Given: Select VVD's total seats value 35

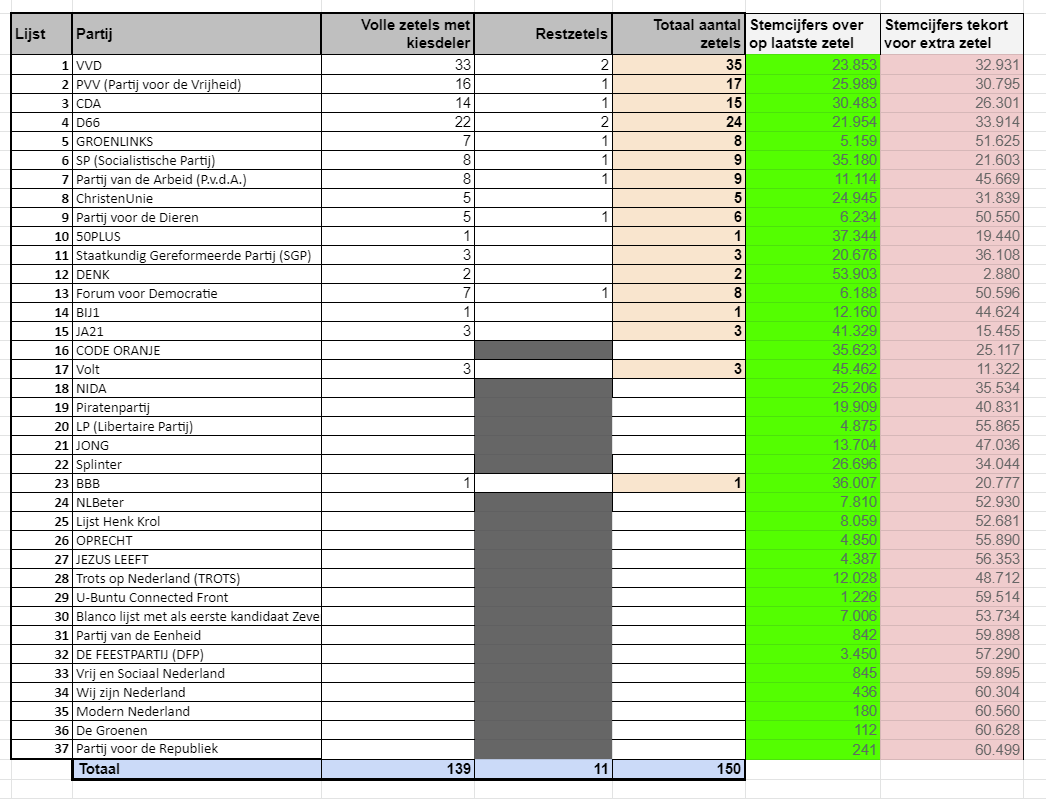Looking at the screenshot, I should coord(678,65).
